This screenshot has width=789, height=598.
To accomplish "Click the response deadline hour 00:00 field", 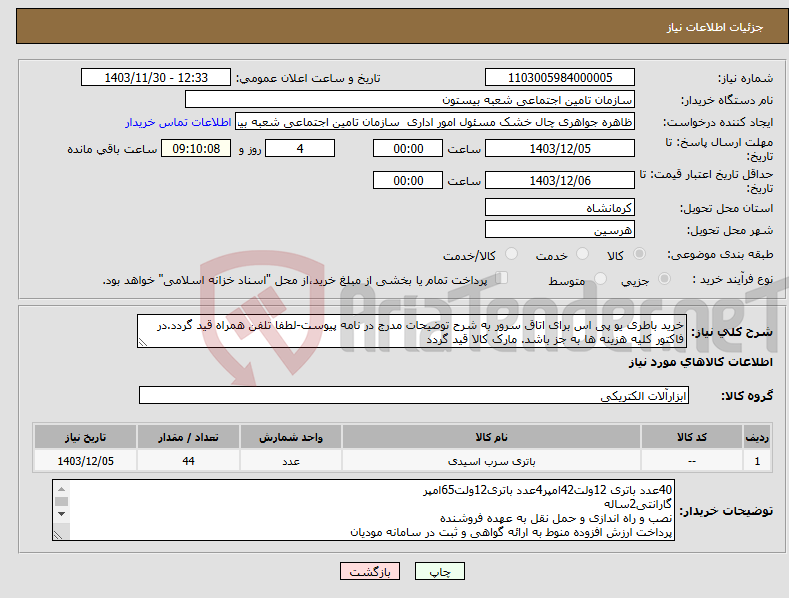I will click(408, 148).
